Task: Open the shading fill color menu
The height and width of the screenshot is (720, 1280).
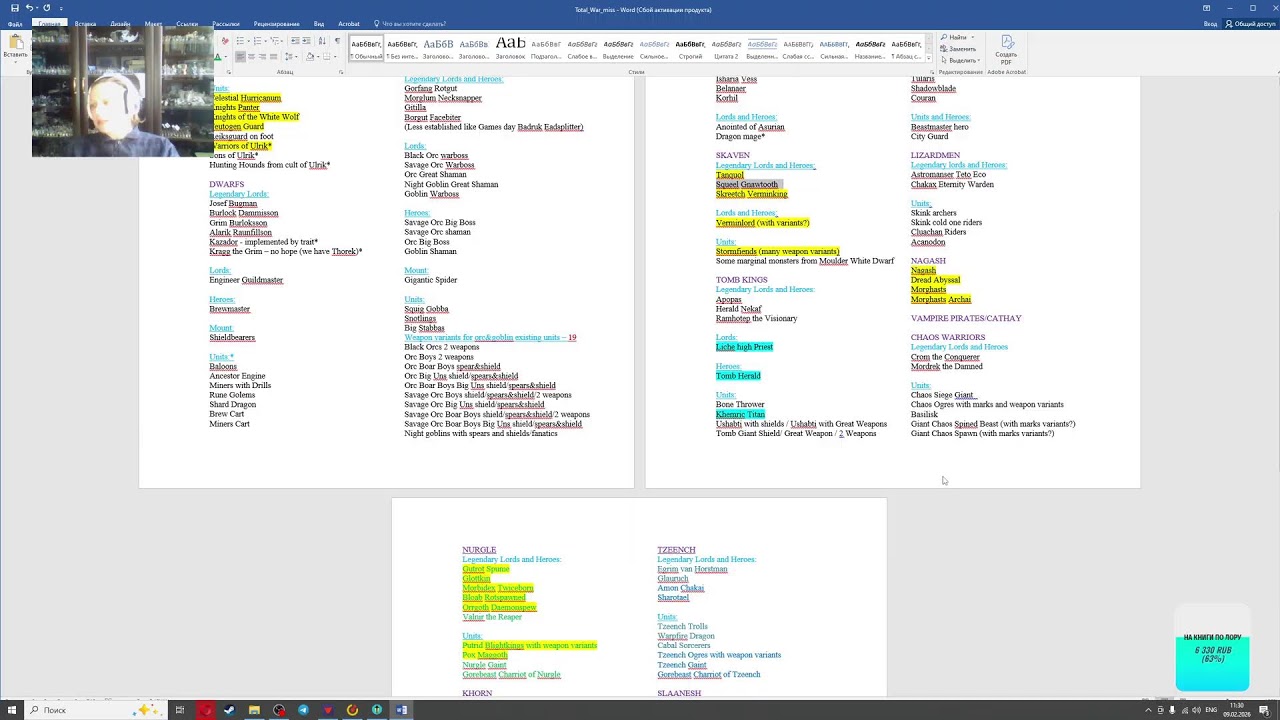Action: (x=318, y=57)
